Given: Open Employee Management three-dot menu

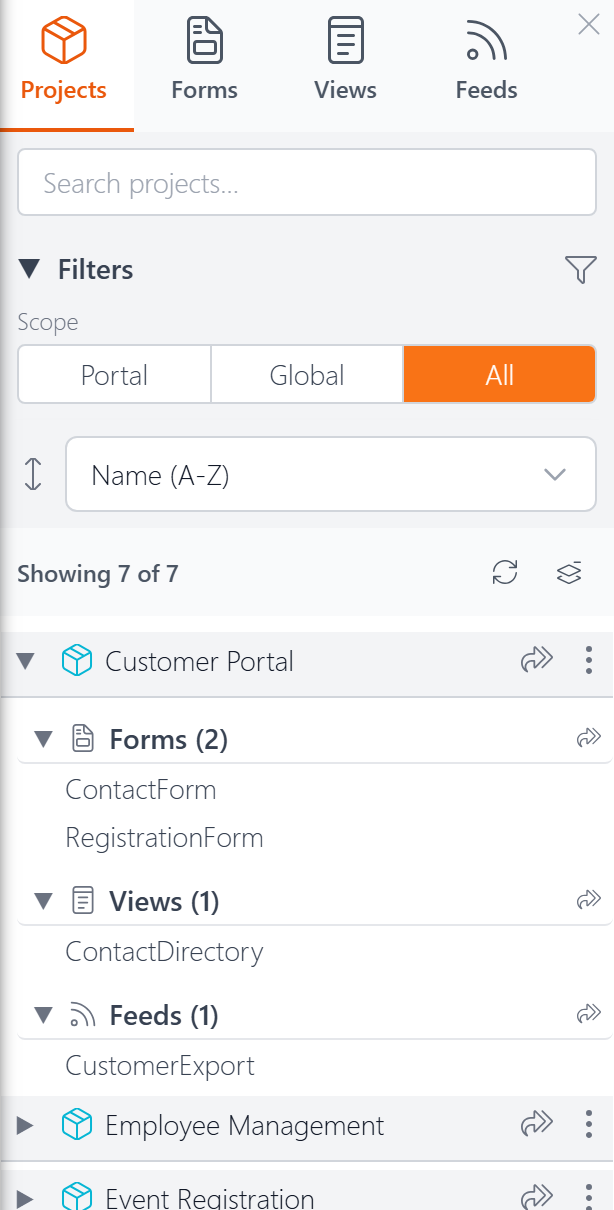Looking at the screenshot, I should 588,1125.
